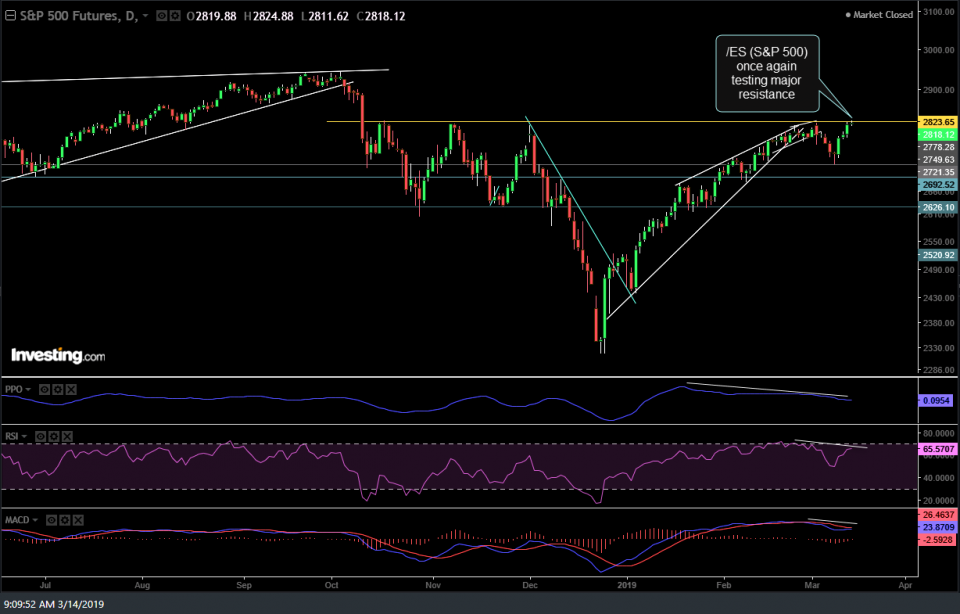Click the Market Closed status label
960x614 pixels.
884,14
